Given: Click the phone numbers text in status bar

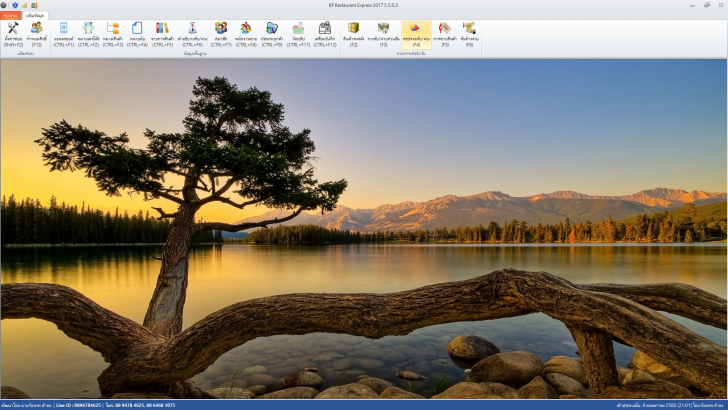Looking at the screenshot, I should pyautogui.click(x=141, y=405).
